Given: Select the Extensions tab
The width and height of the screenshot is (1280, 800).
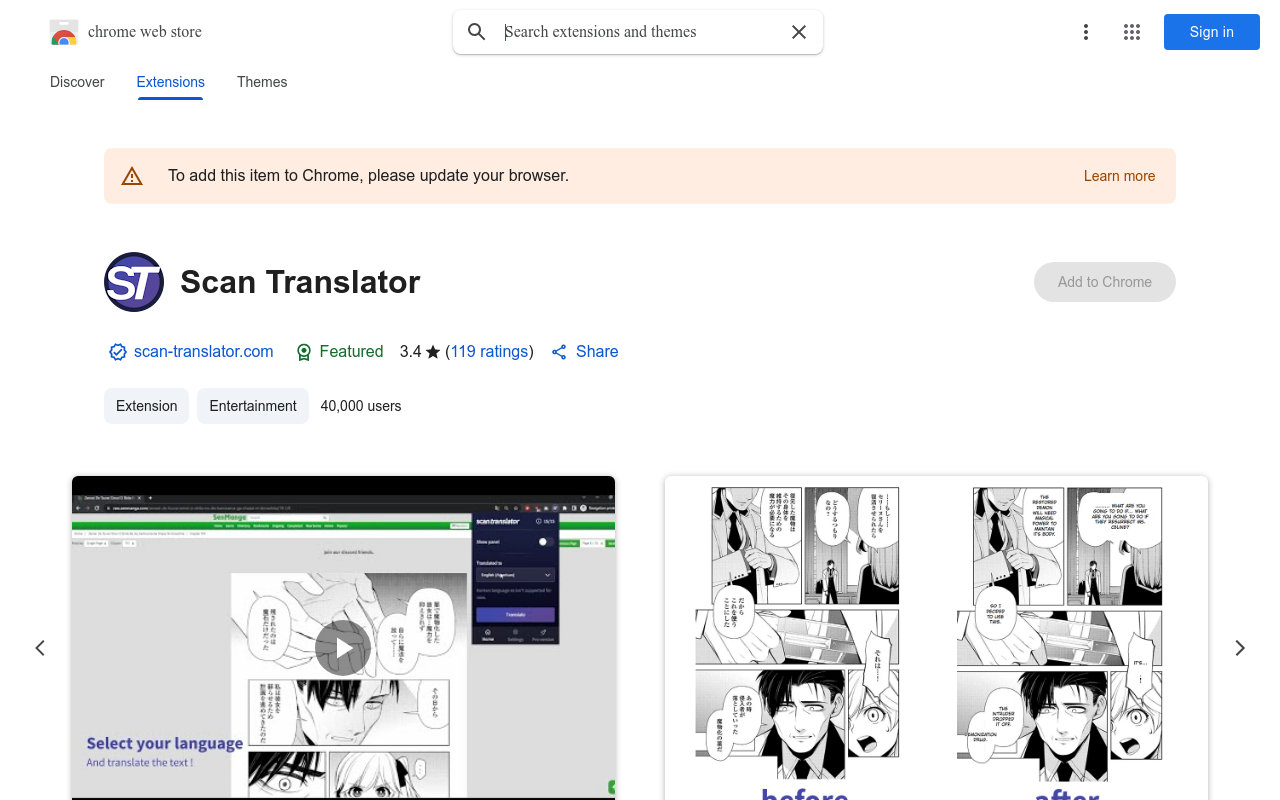Looking at the screenshot, I should point(171,82).
